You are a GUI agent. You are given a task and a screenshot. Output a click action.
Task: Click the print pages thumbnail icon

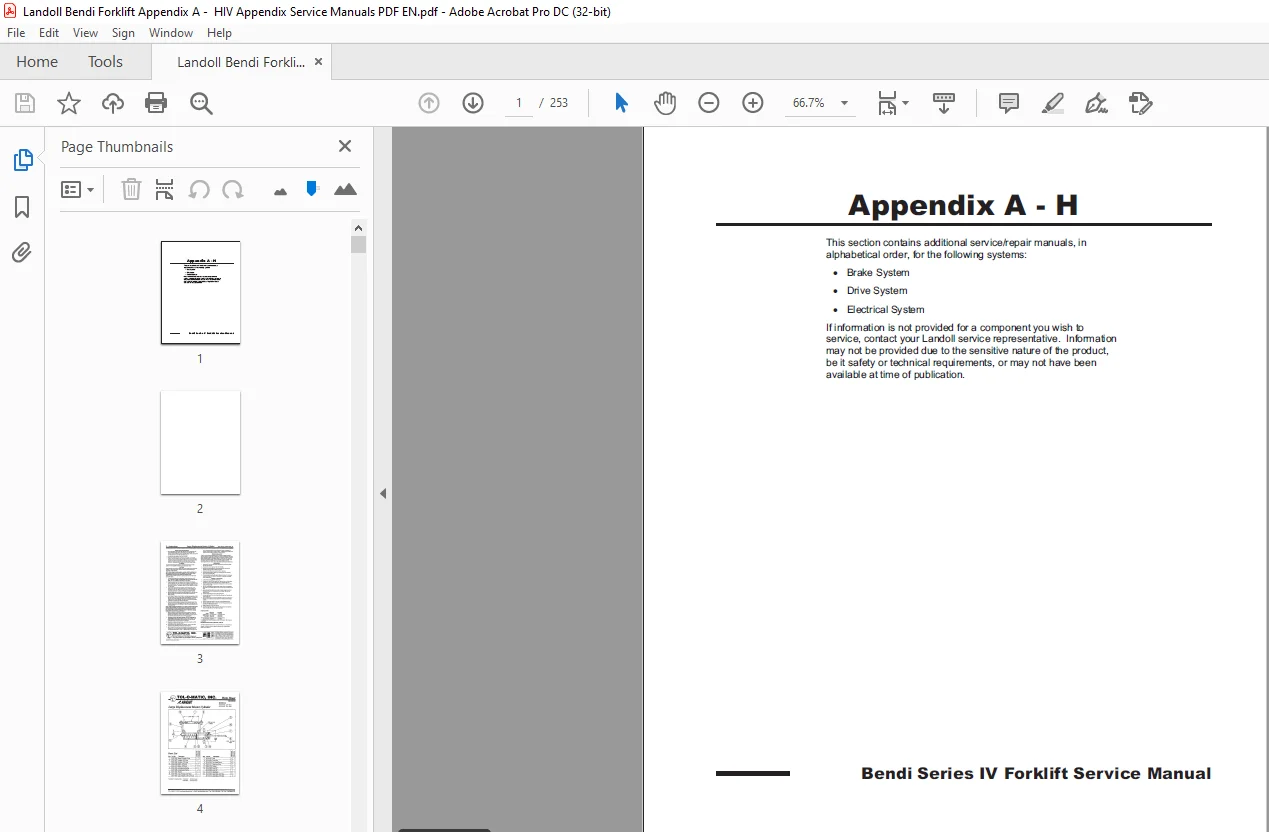point(165,189)
